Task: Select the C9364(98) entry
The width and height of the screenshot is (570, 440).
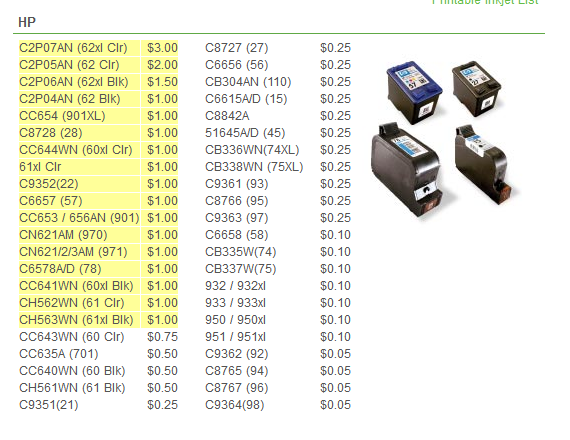Action: pyautogui.click(x=235, y=405)
